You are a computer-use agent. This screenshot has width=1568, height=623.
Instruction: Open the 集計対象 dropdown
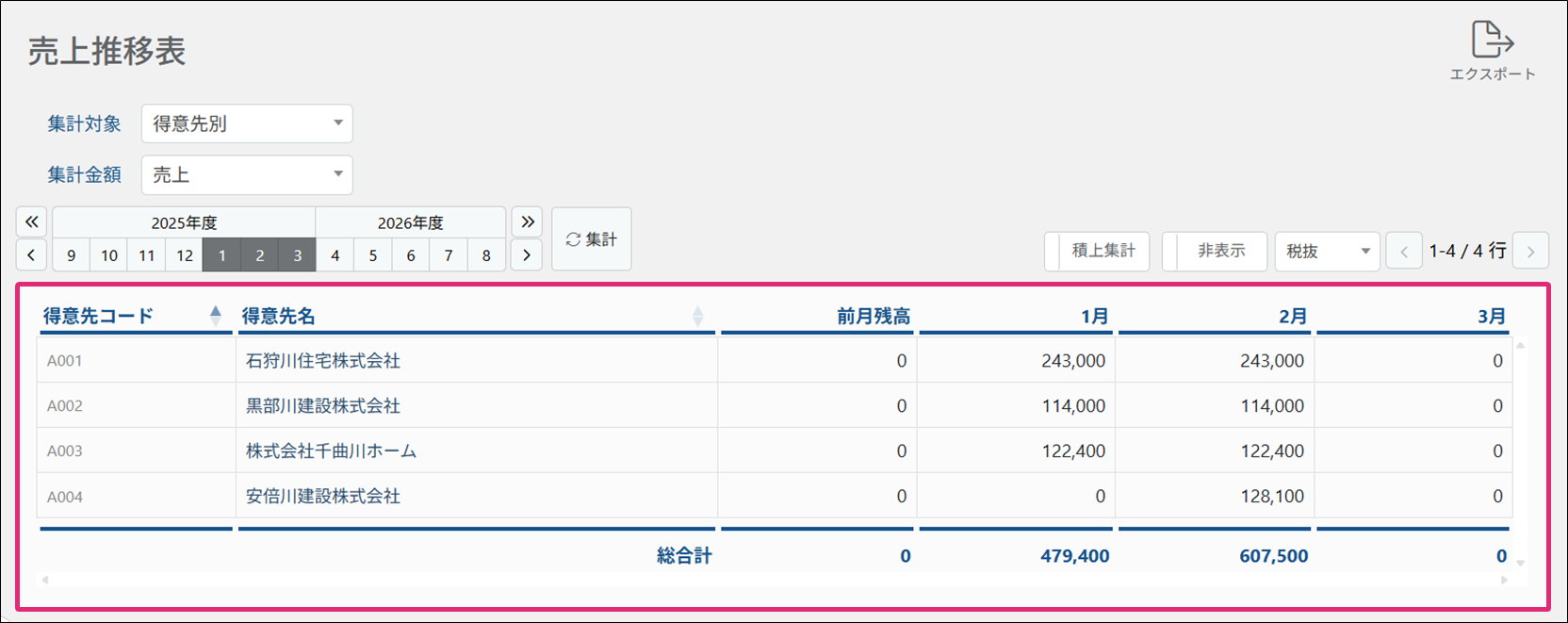247,123
